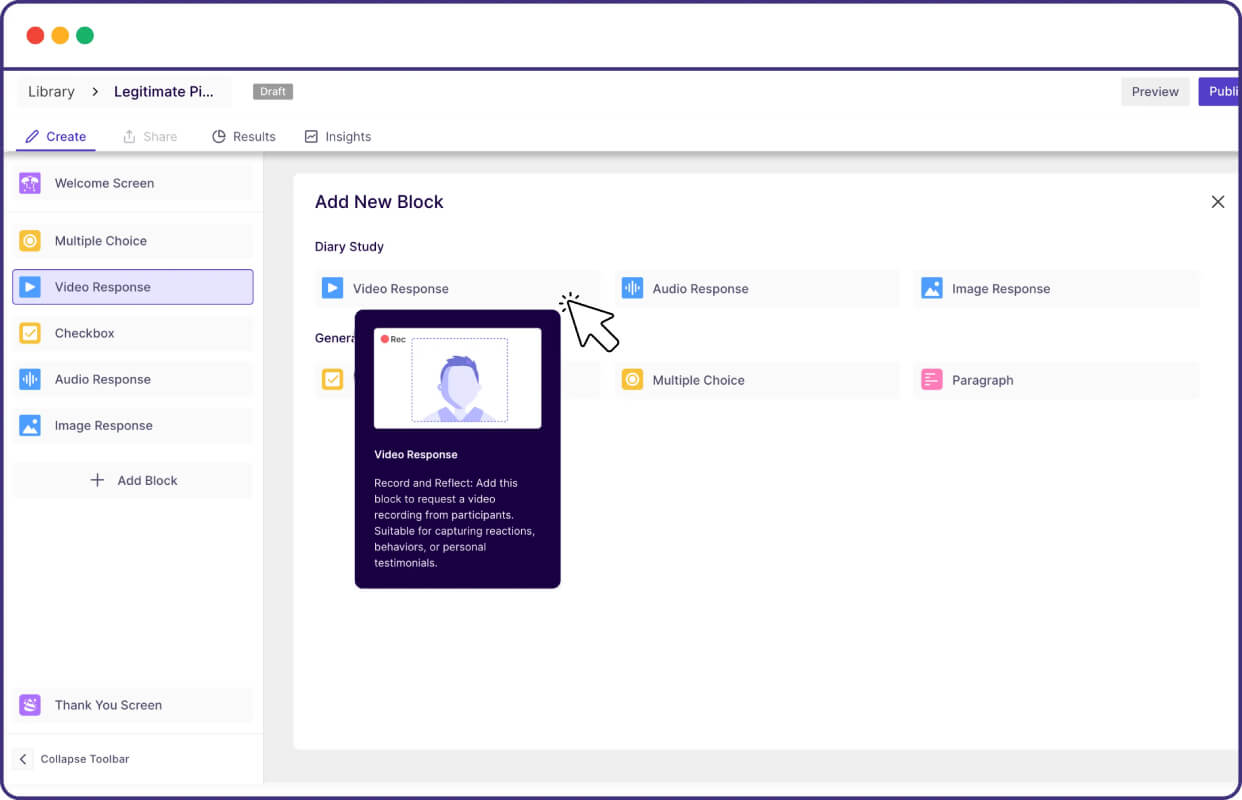Click the Add Block button
Image resolution: width=1242 pixels, height=800 pixels.
pos(133,480)
